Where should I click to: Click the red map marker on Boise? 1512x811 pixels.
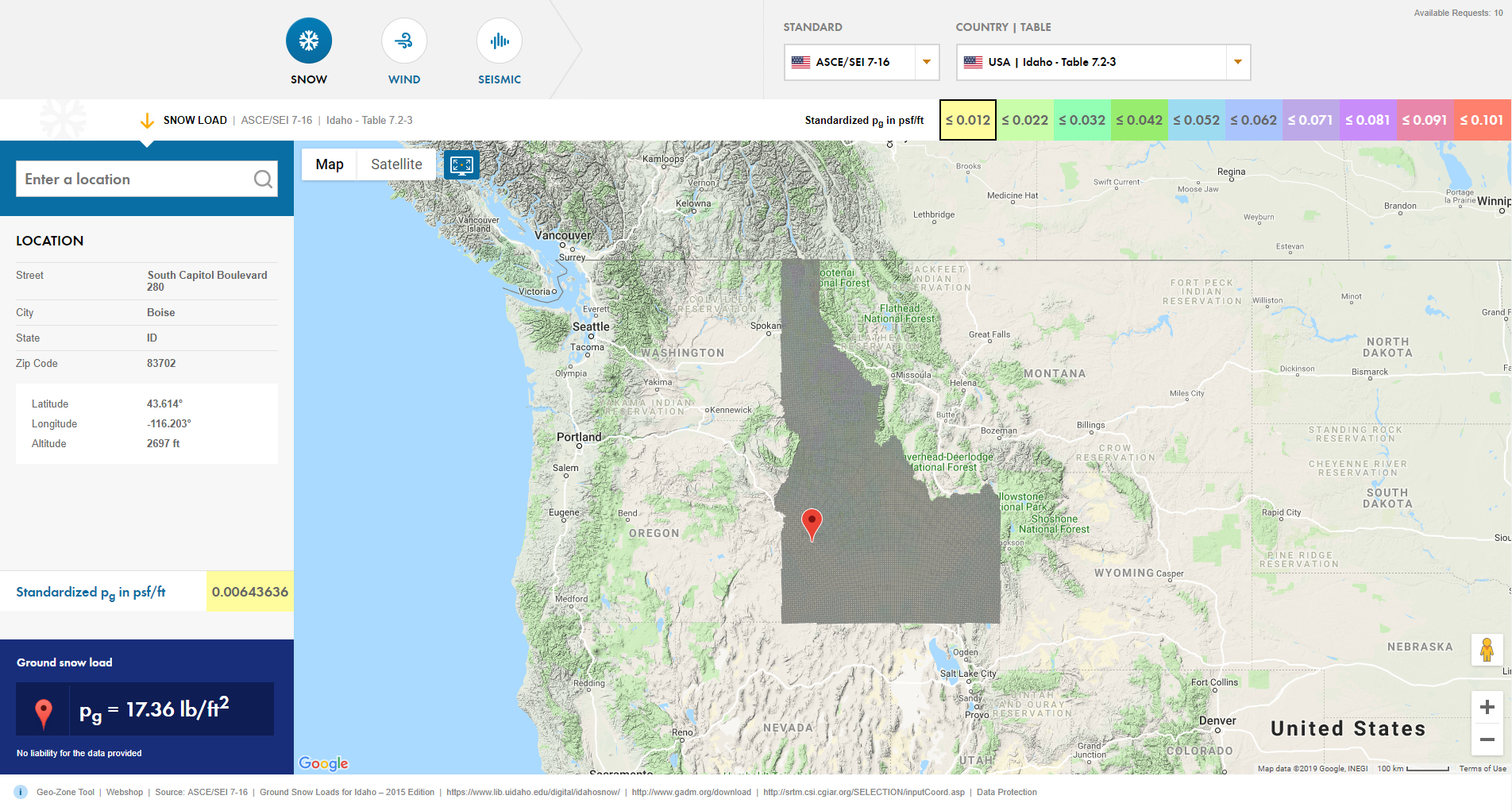(812, 523)
